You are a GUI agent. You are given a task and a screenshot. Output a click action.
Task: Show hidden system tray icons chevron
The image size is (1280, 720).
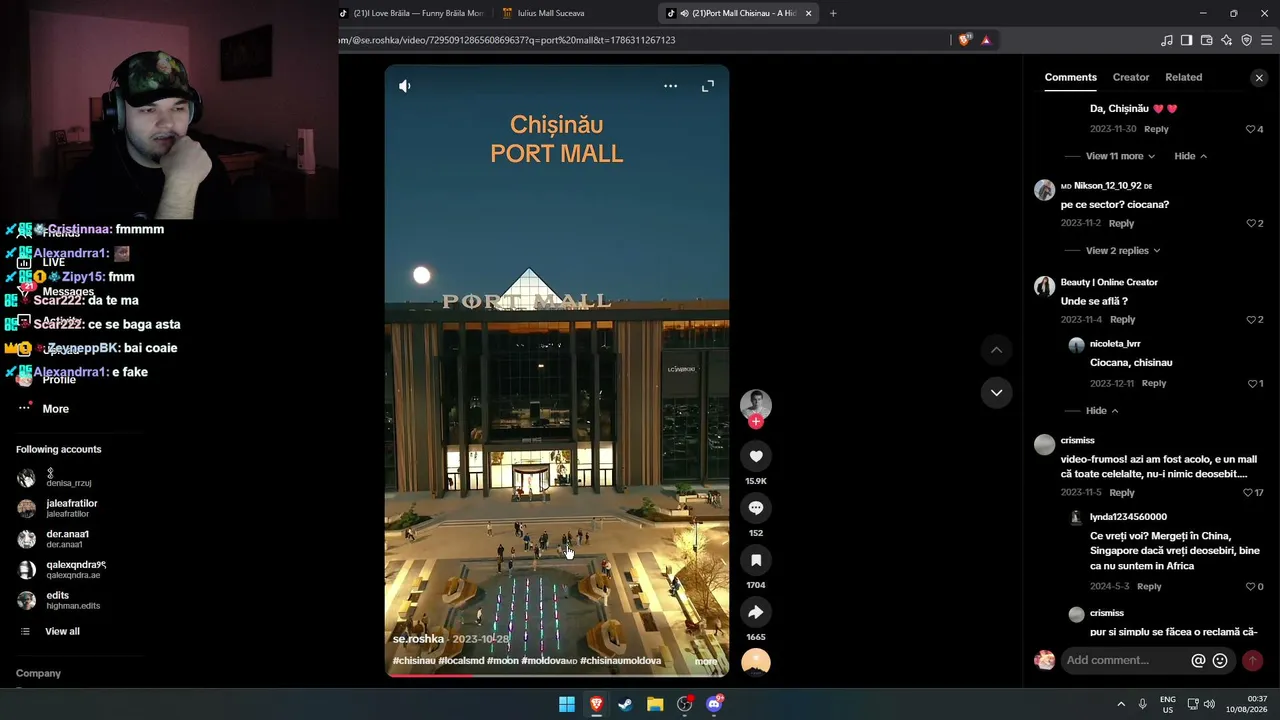[x=1121, y=704]
